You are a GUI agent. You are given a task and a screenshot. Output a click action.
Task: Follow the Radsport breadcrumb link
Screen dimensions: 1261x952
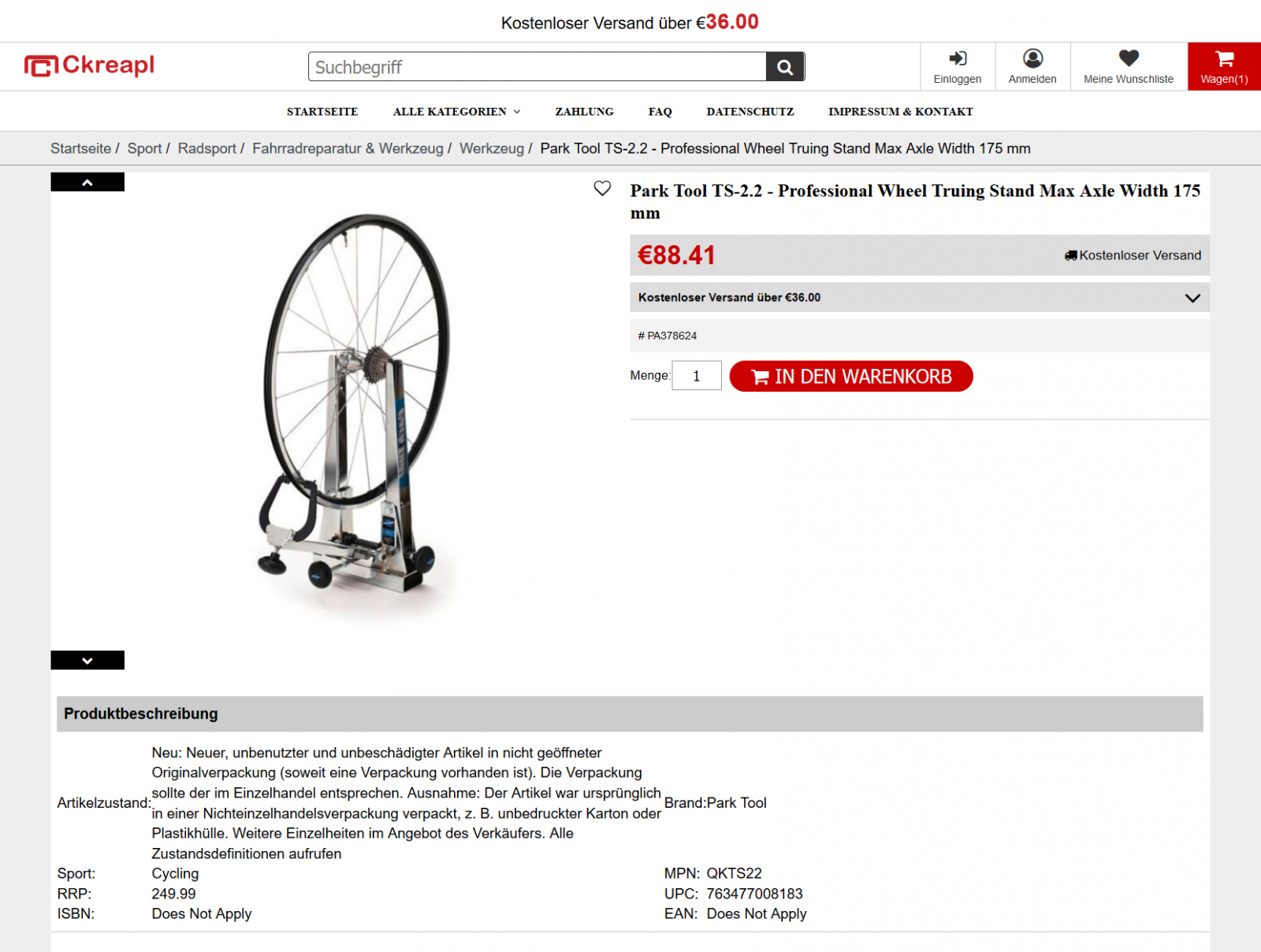point(206,149)
